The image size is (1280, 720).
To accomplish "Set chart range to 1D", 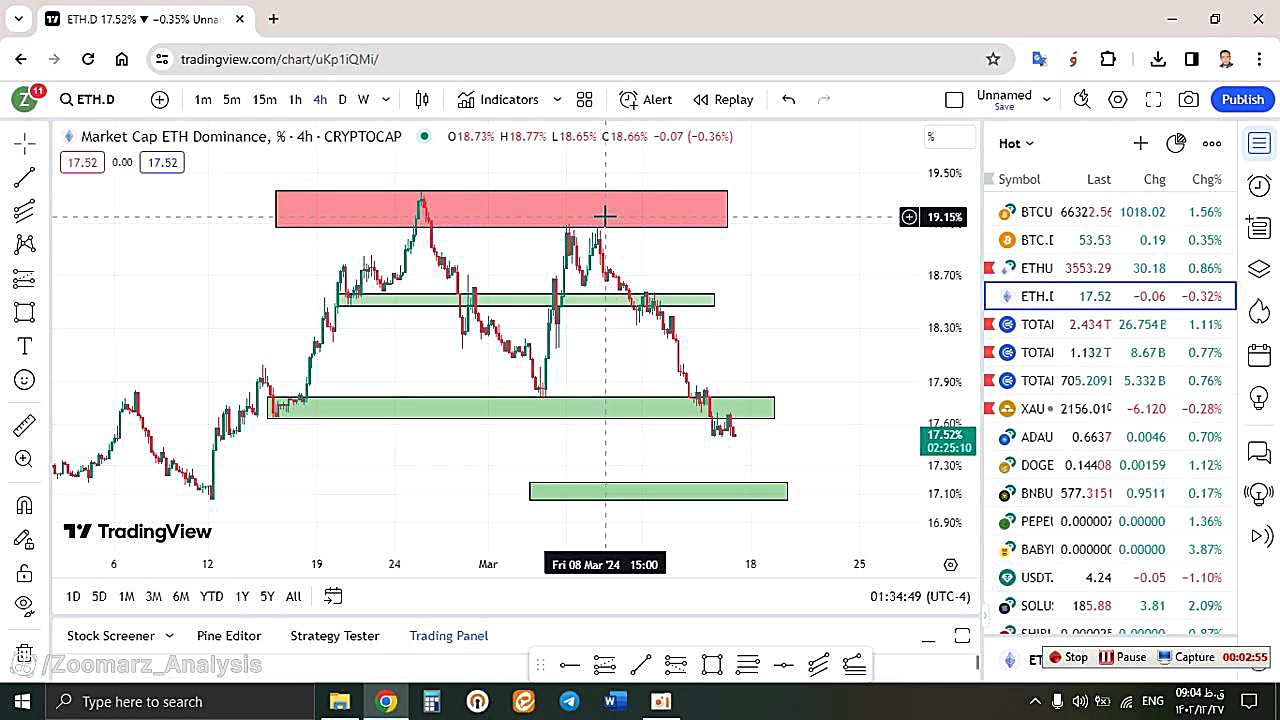I will [x=73, y=596].
